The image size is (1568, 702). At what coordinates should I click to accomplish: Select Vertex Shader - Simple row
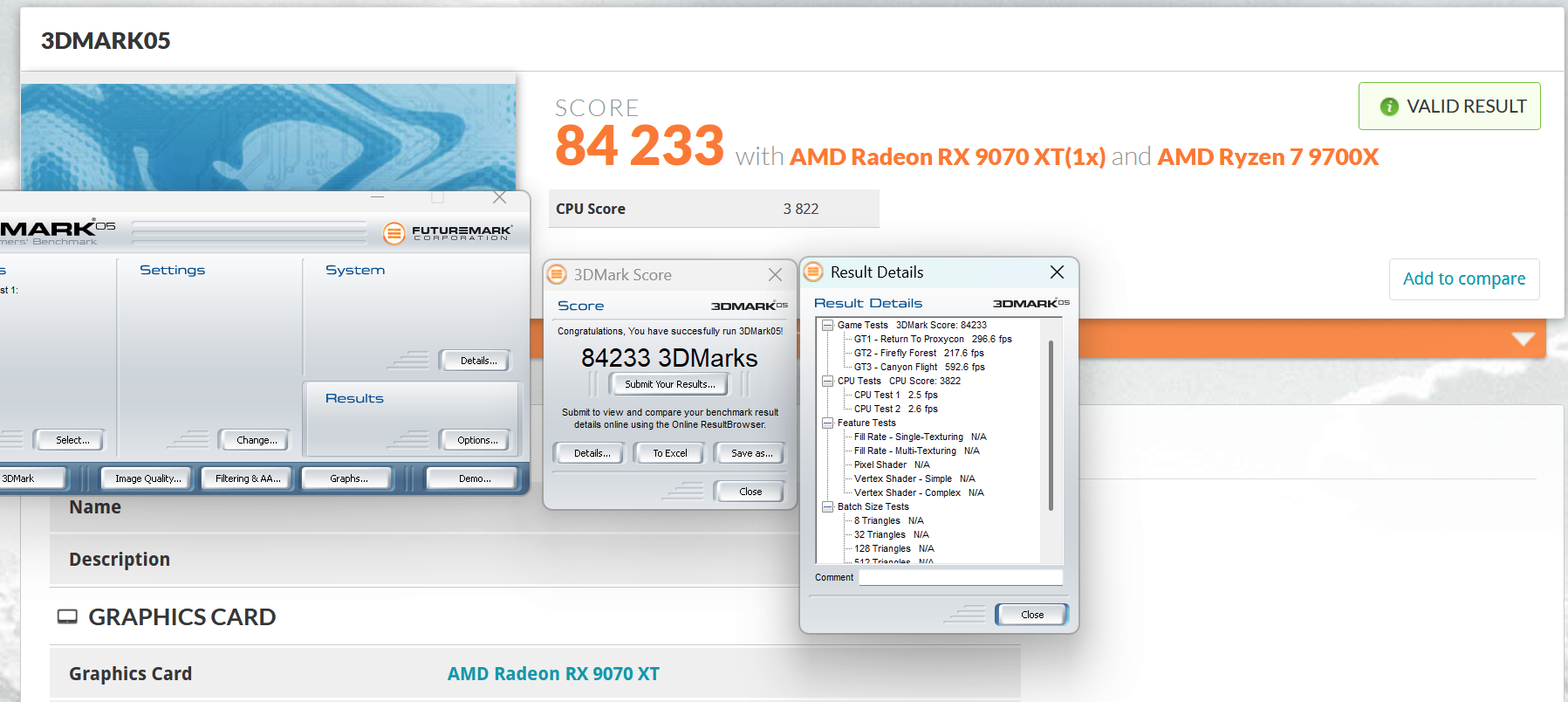pos(914,478)
